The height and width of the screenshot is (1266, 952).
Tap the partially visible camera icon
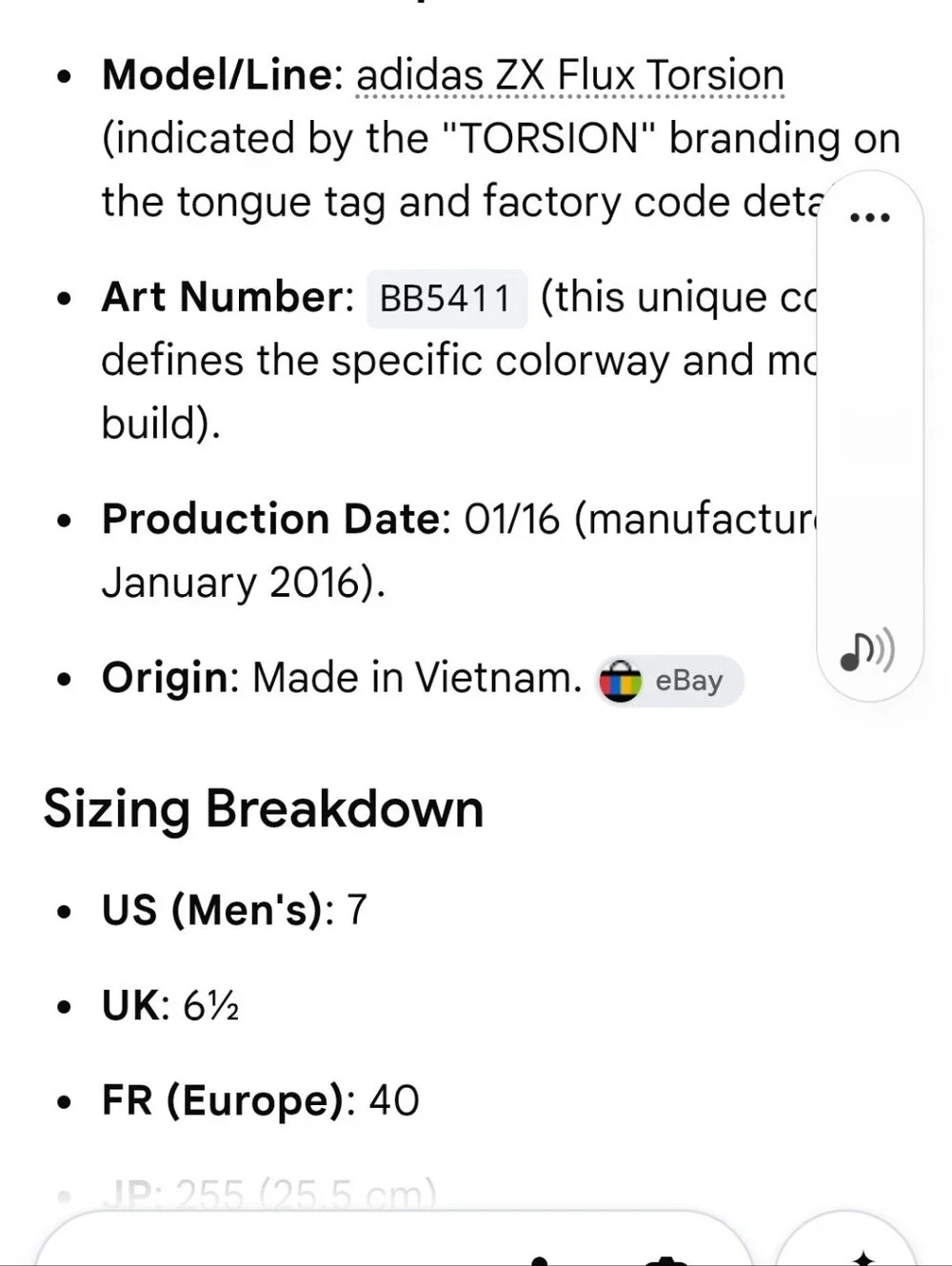click(666, 1260)
